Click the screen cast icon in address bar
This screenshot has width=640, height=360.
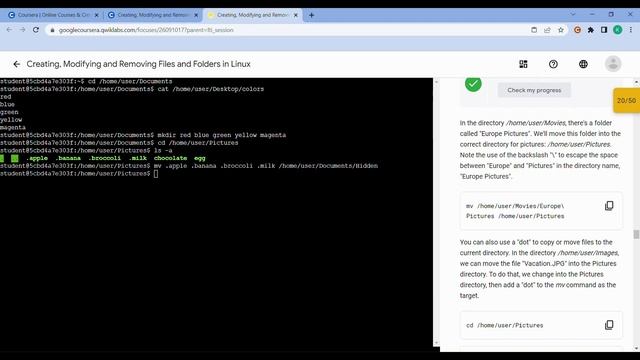[534, 30]
